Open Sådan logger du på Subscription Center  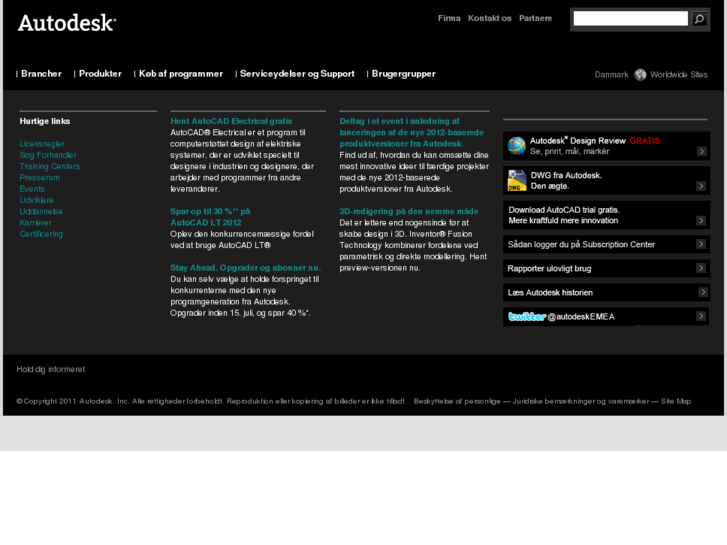(x=581, y=244)
